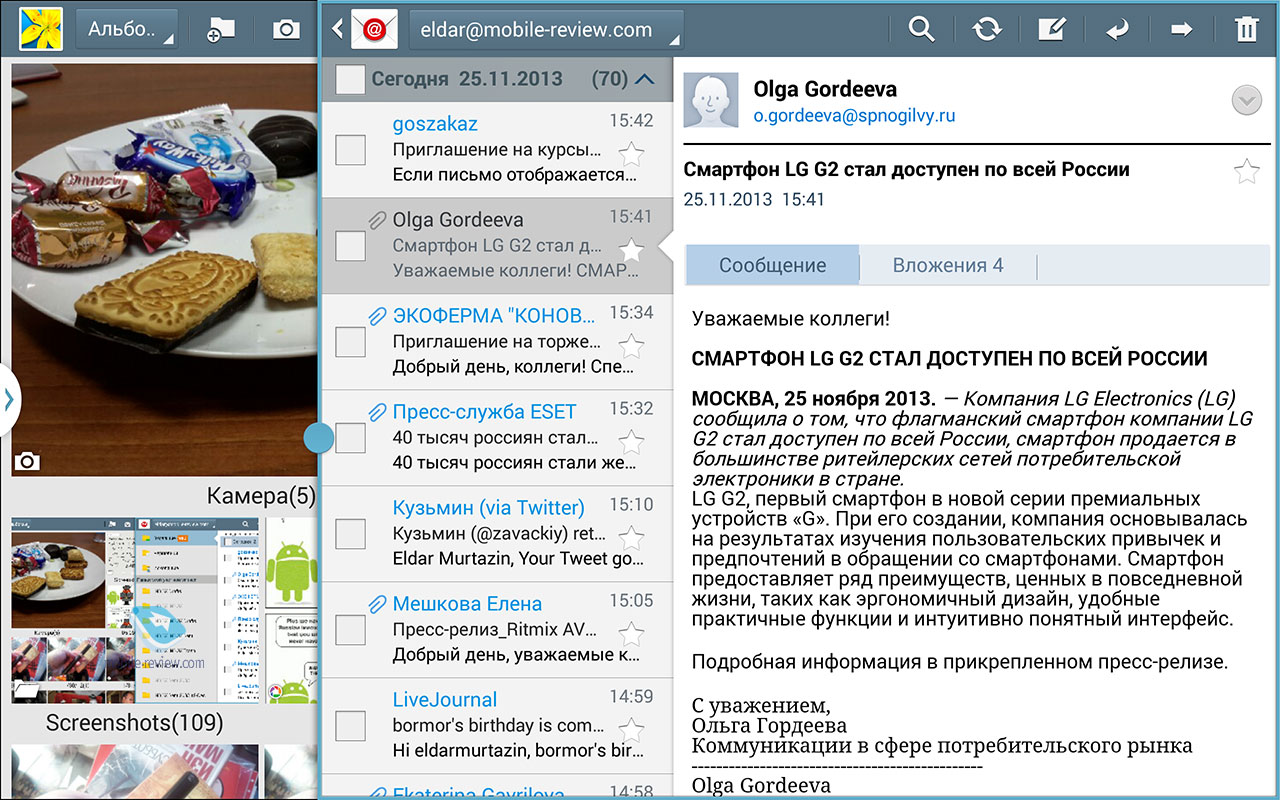Tap Olga Gordeeva's contact avatar
The width and height of the screenshot is (1280, 800).
point(711,100)
